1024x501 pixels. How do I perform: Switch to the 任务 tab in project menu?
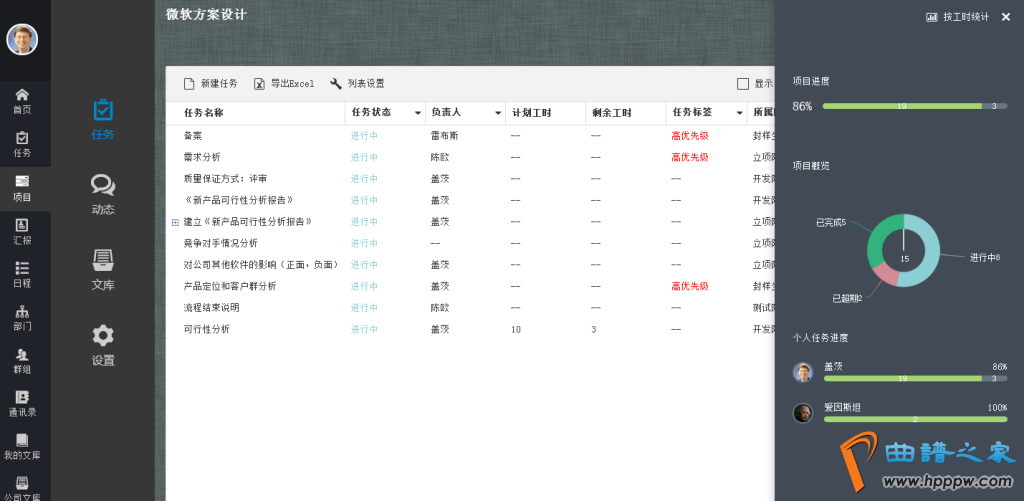click(103, 119)
